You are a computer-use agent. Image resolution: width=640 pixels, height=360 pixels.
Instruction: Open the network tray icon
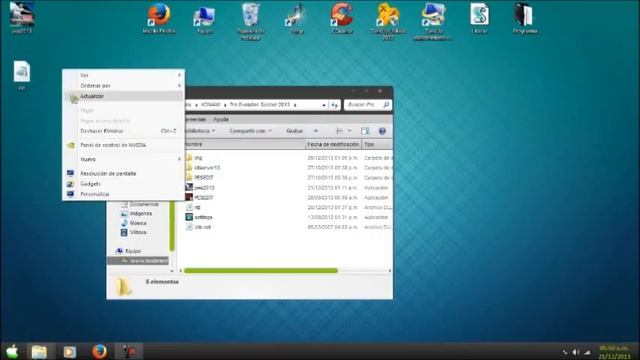[x=587, y=352]
